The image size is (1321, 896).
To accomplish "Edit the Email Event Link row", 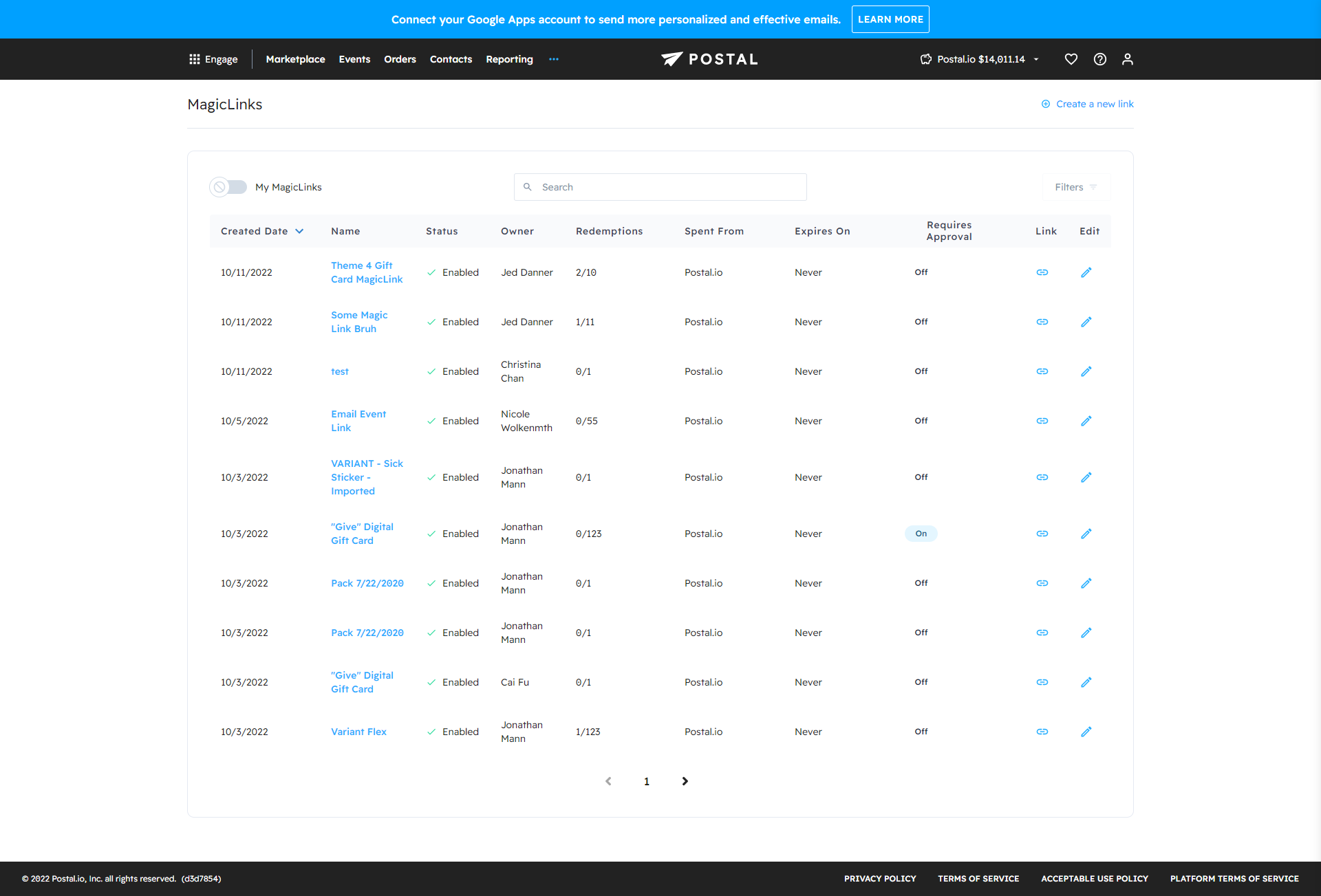I will click(x=1086, y=421).
